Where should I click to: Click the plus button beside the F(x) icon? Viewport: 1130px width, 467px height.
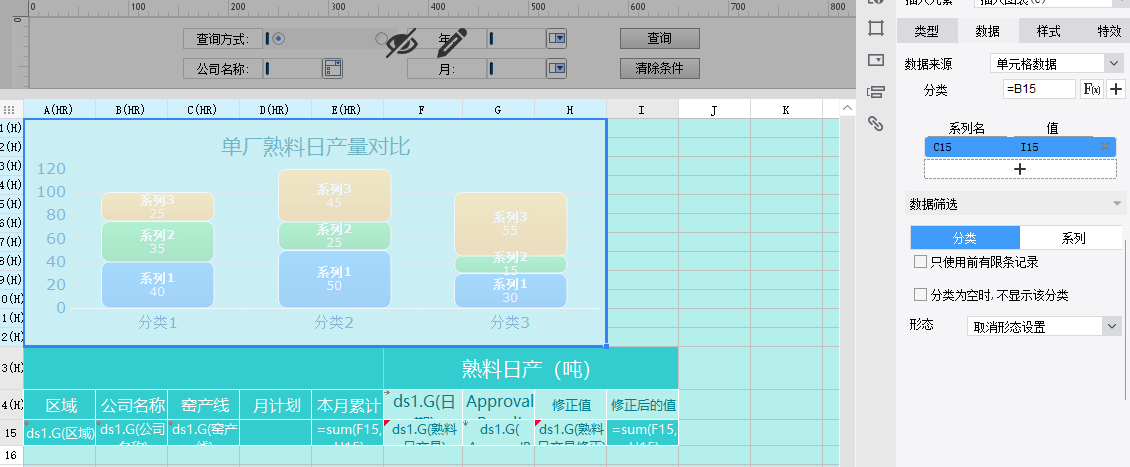(1116, 89)
